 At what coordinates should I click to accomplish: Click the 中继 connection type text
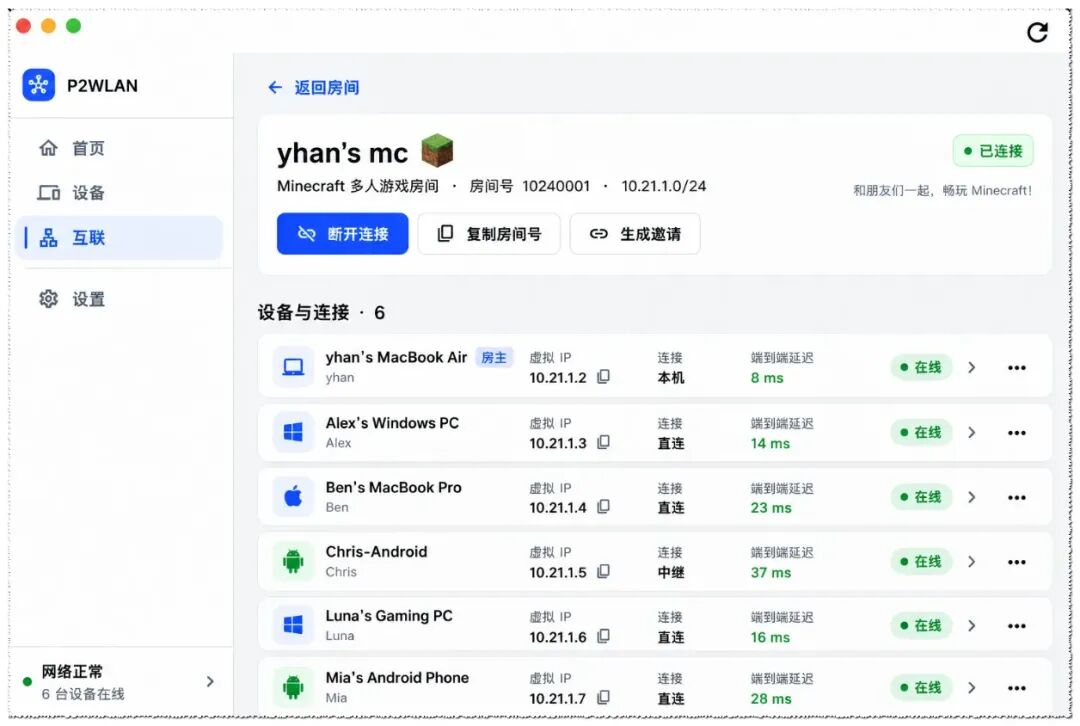671,572
